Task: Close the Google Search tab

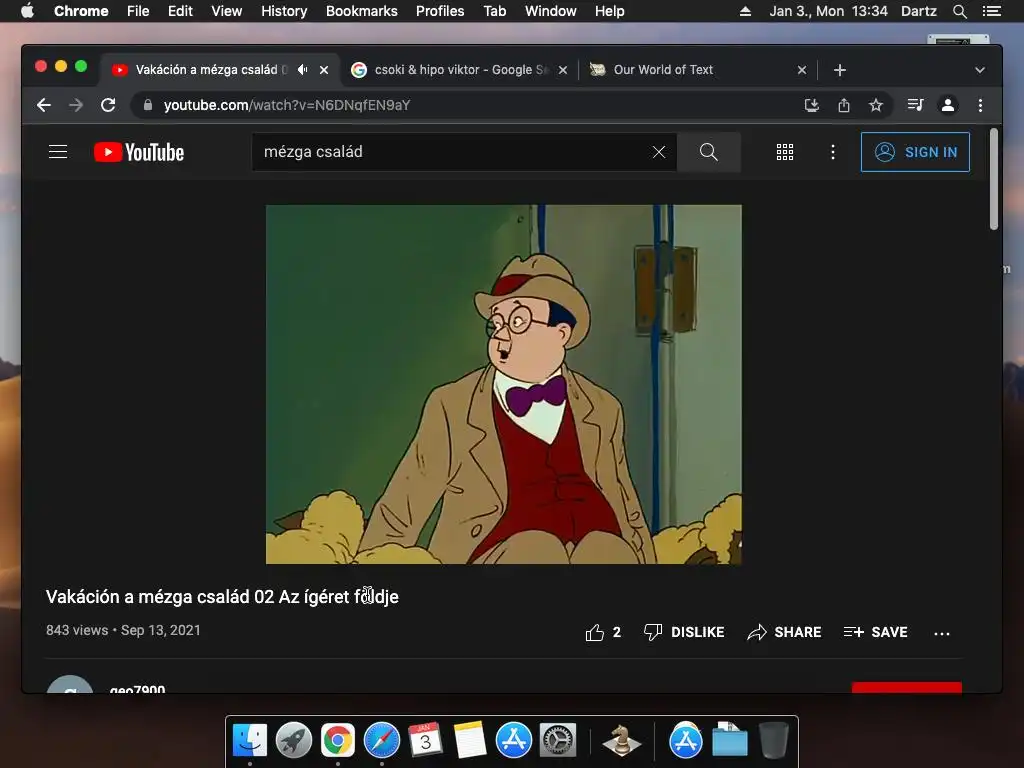Action: 563,70
